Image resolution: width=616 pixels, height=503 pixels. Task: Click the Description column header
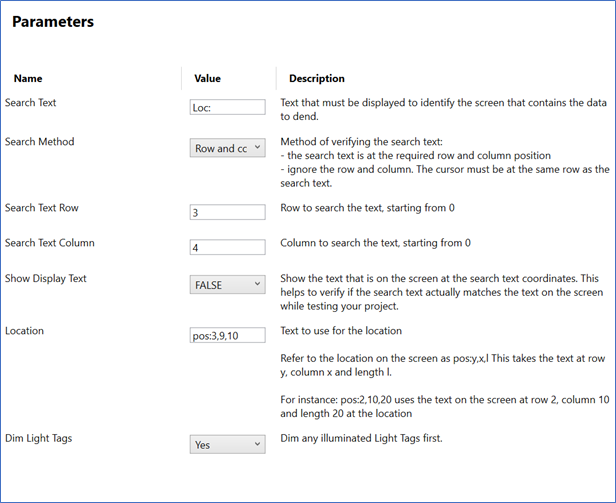coord(317,79)
